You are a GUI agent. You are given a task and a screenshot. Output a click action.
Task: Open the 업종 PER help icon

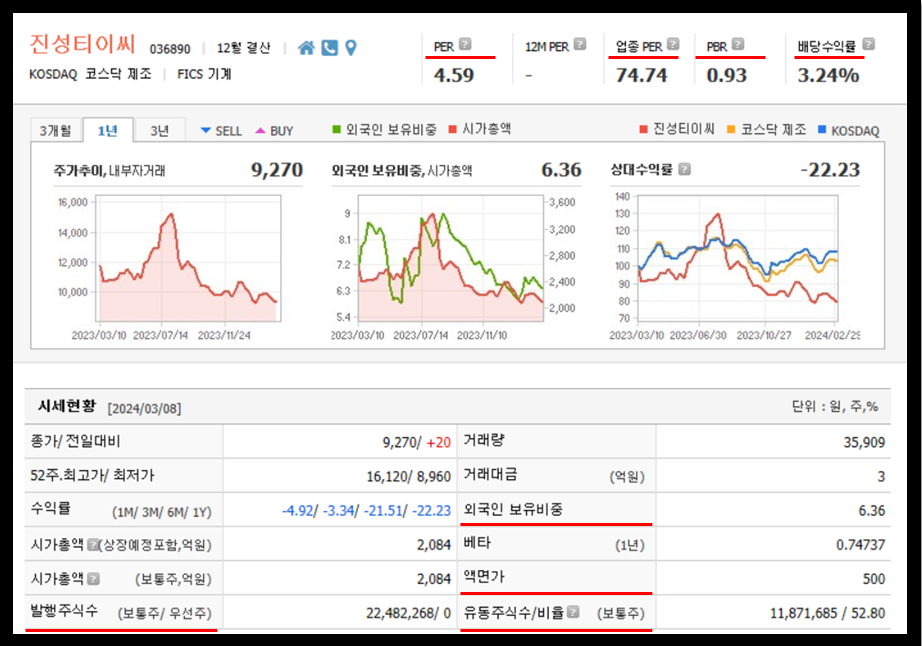pyautogui.click(x=673, y=44)
